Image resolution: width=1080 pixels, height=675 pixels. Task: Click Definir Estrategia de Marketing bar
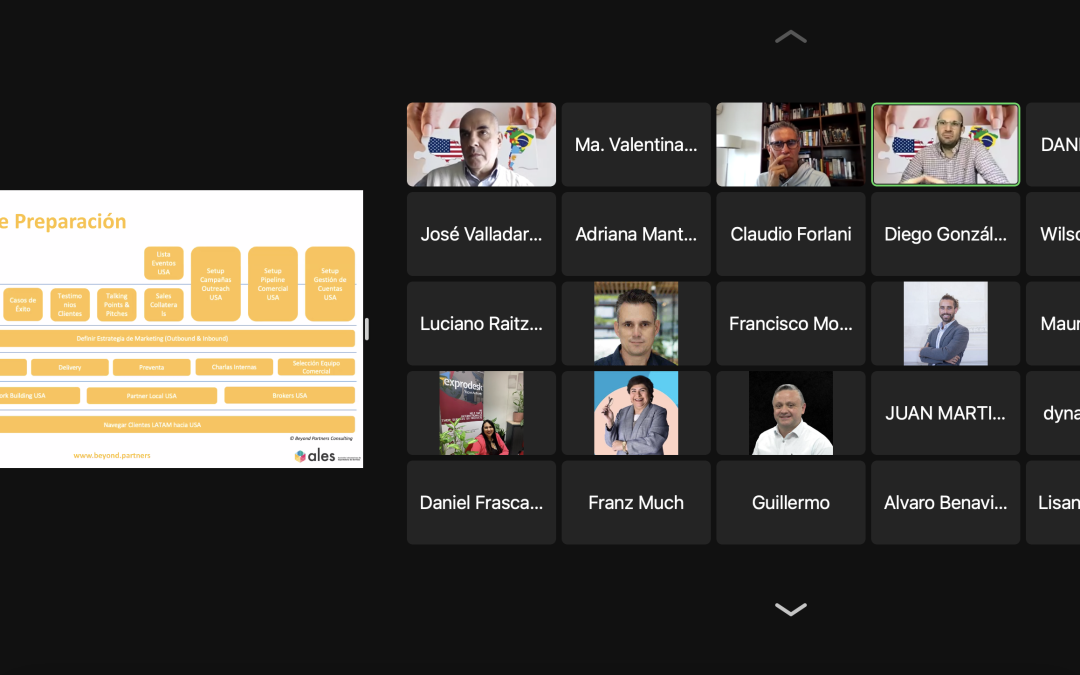pos(177,338)
